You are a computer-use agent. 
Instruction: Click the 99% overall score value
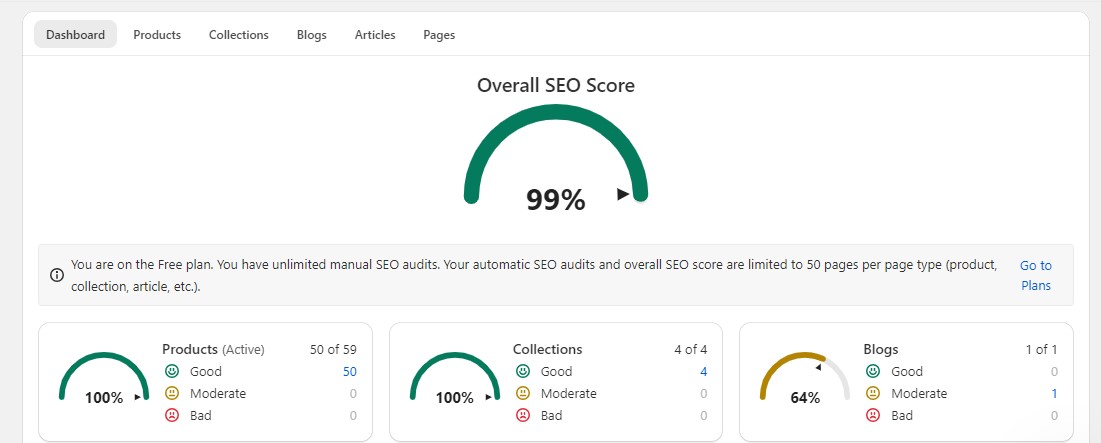555,200
